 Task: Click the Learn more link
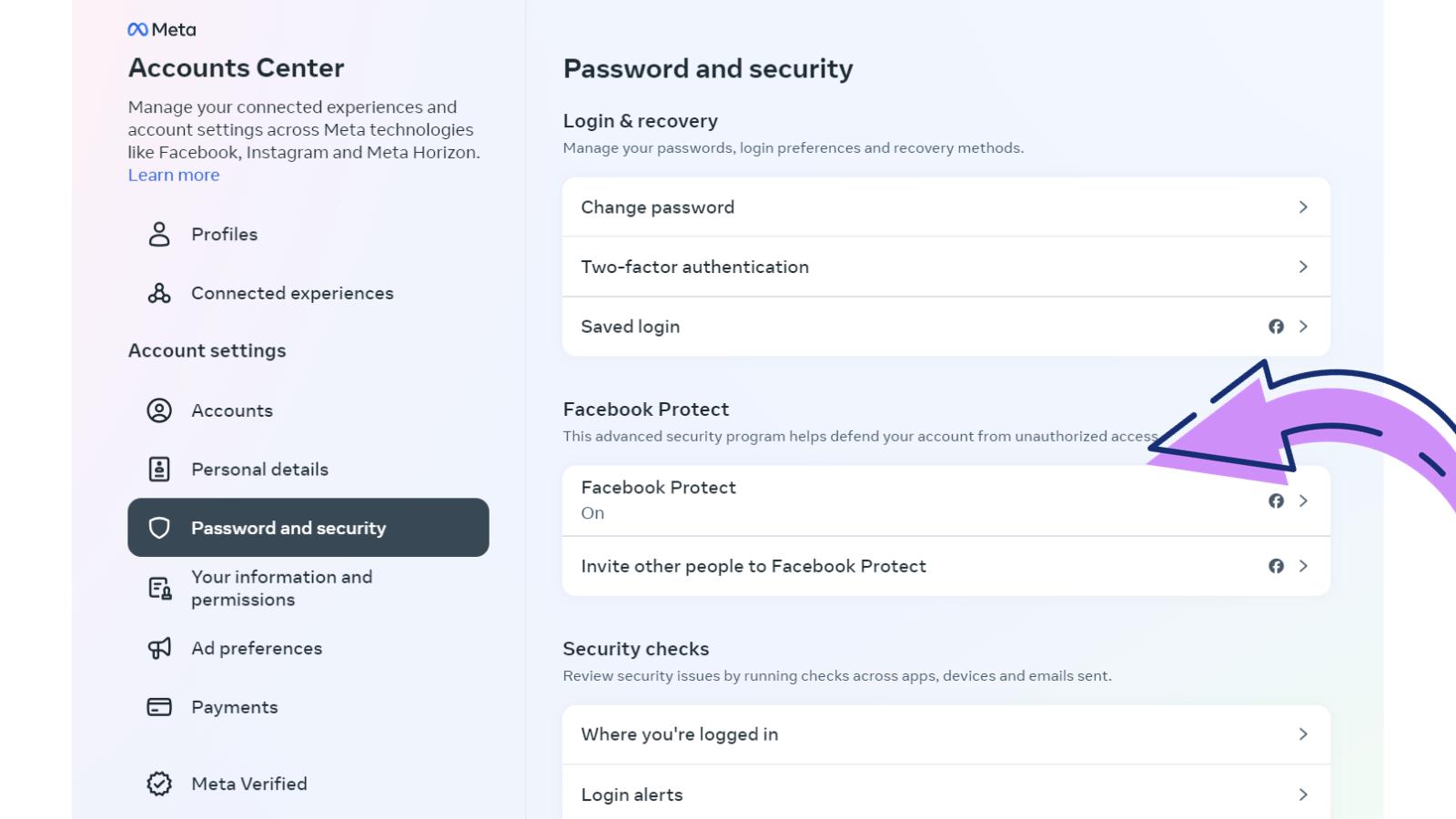click(173, 174)
